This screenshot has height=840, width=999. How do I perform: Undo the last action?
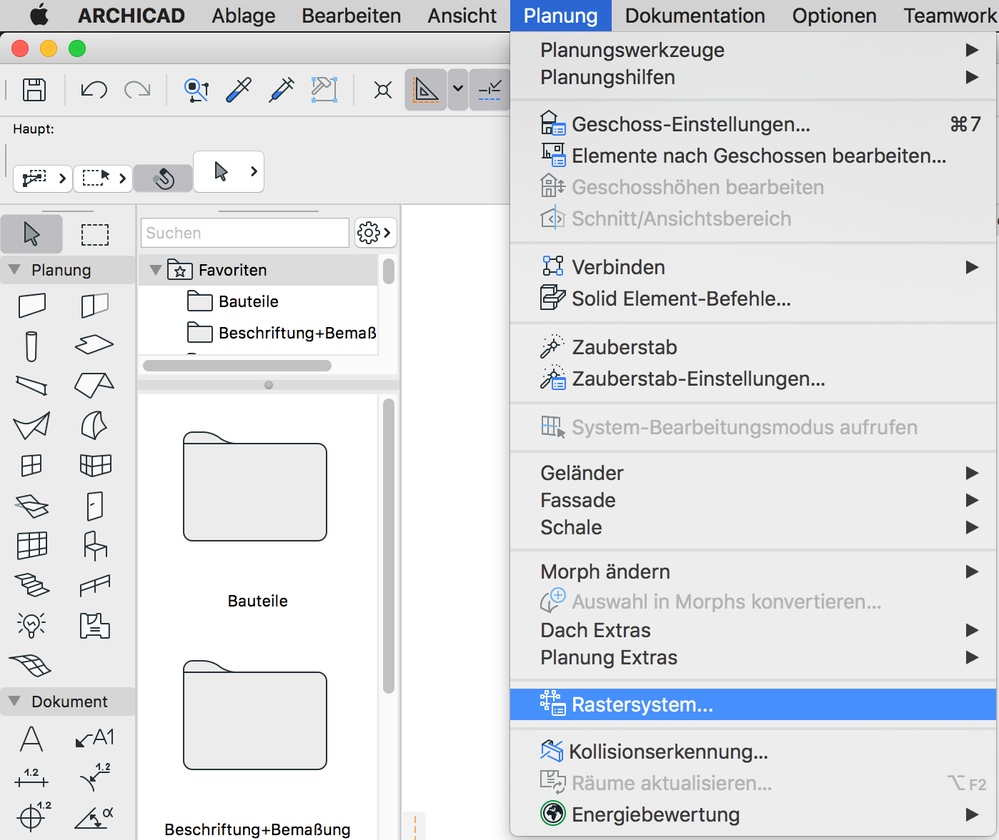[x=94, y=90]
